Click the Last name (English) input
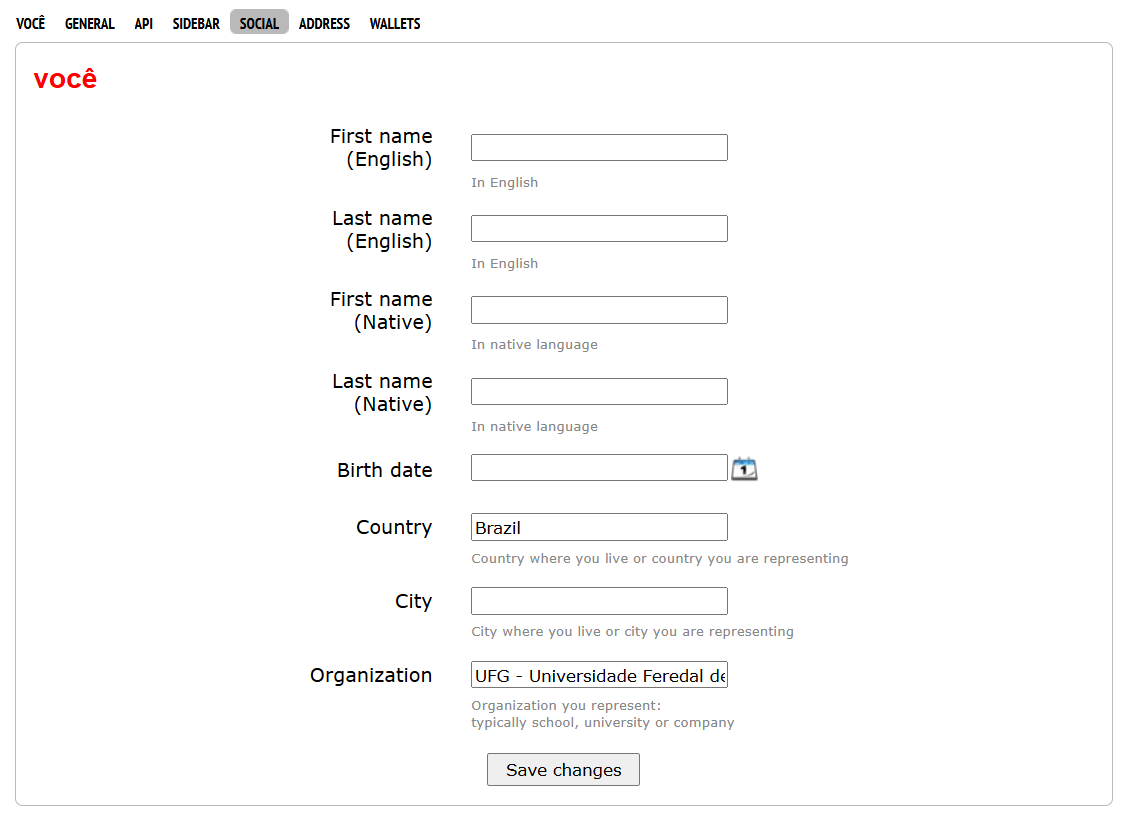Image resolution: width=1127 pixels, height=824 pixels. pyautogui.click(x=599, y=229)
